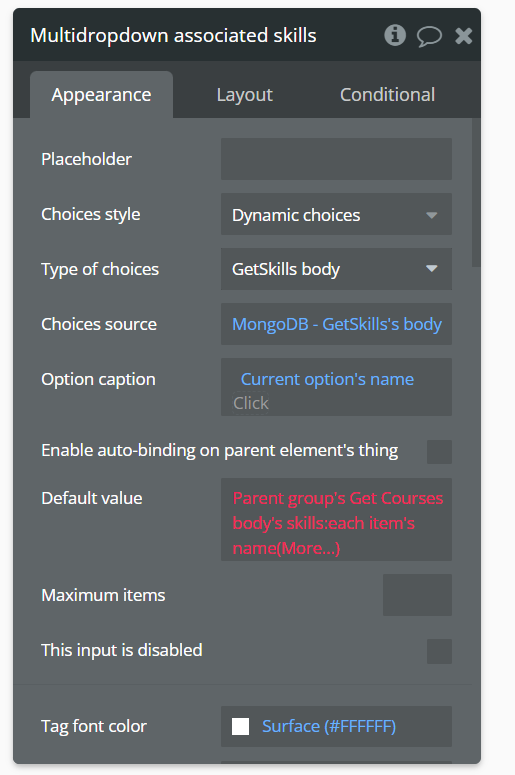Open the red Default value expression
Image resolution: width=515 pixels, height=775 pixels.
pyautogui.click(x=337, y=519)
